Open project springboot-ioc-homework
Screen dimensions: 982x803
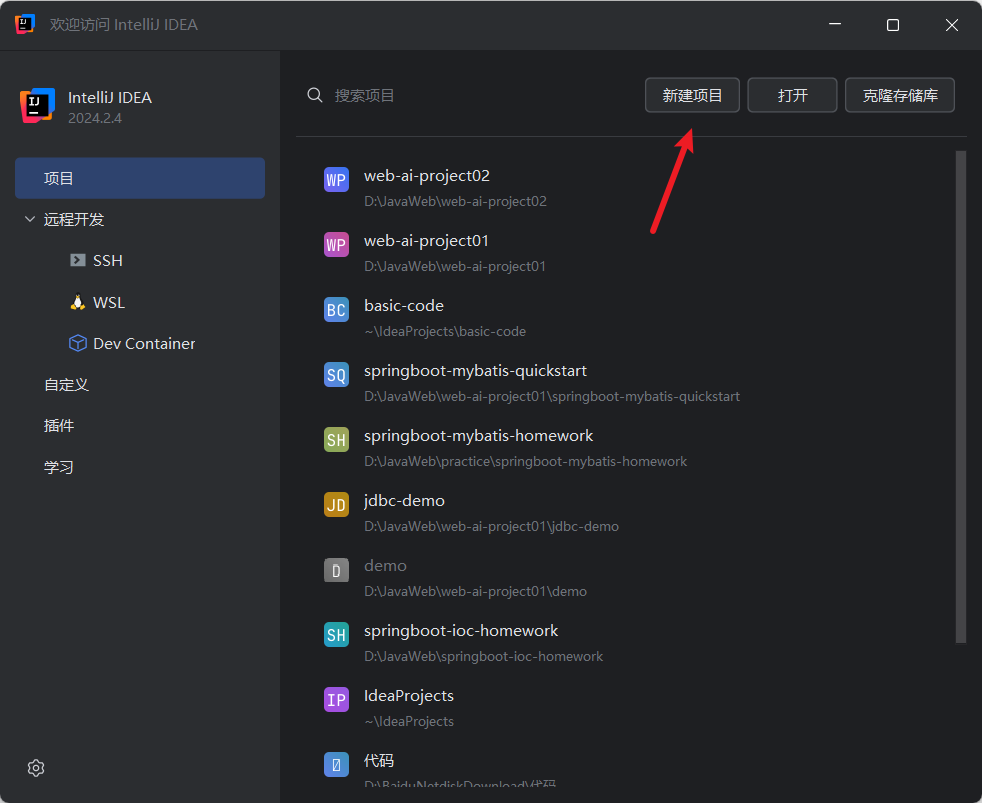461,631
